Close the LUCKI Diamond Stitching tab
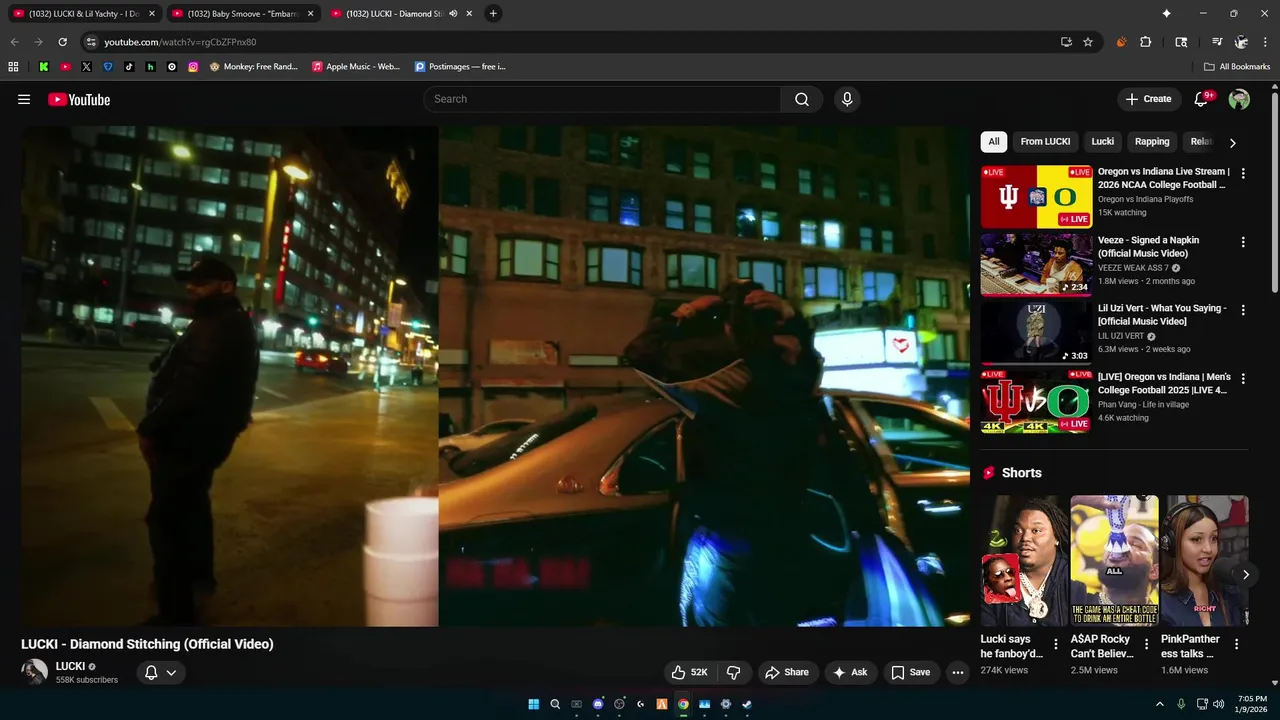This screenshot has height=720, width=1280. [469, 14]
